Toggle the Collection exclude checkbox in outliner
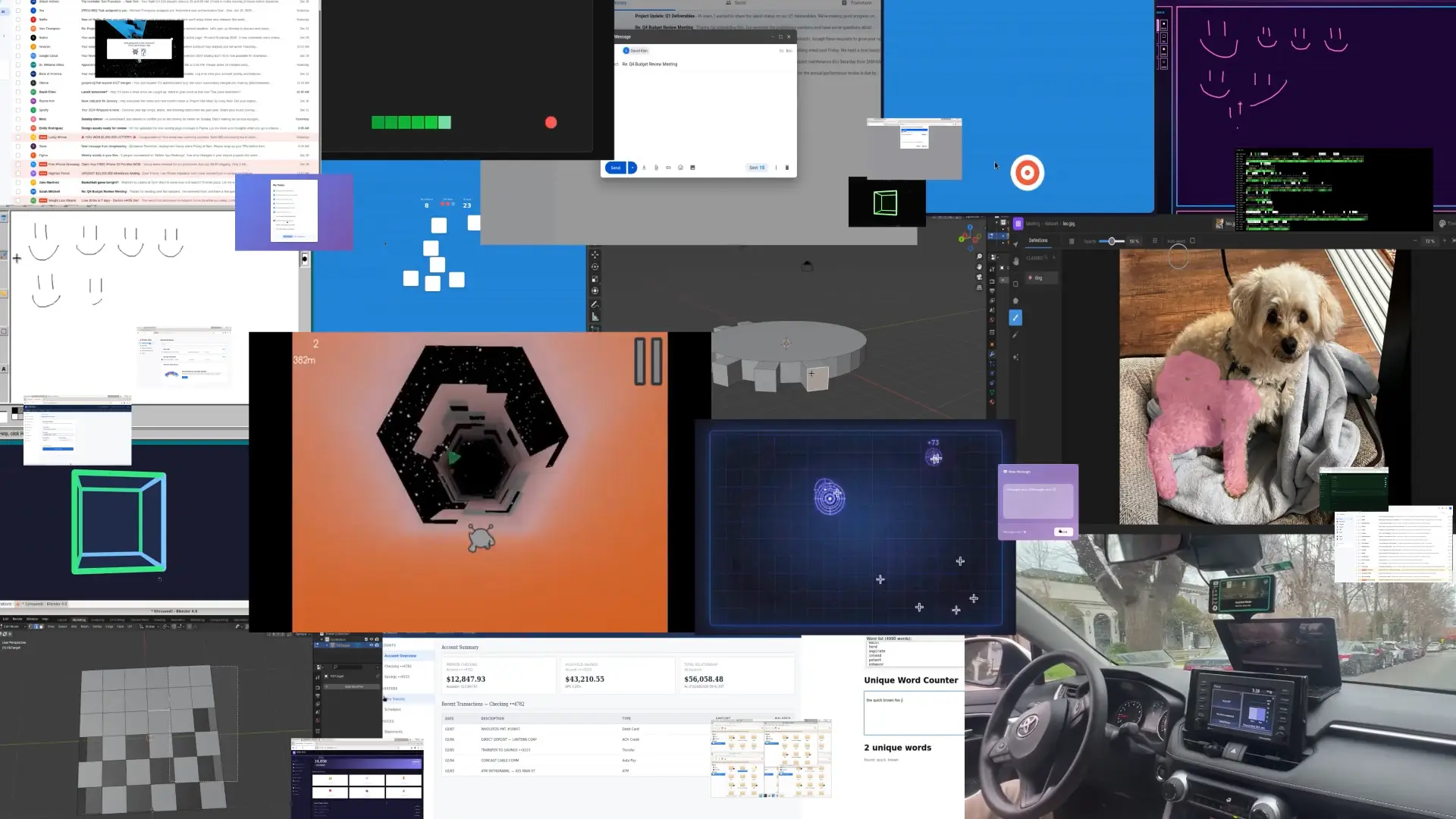Image resolution: width=1456 pixels, height=819 pixels. pyautogui.click(x=366, y=639)
